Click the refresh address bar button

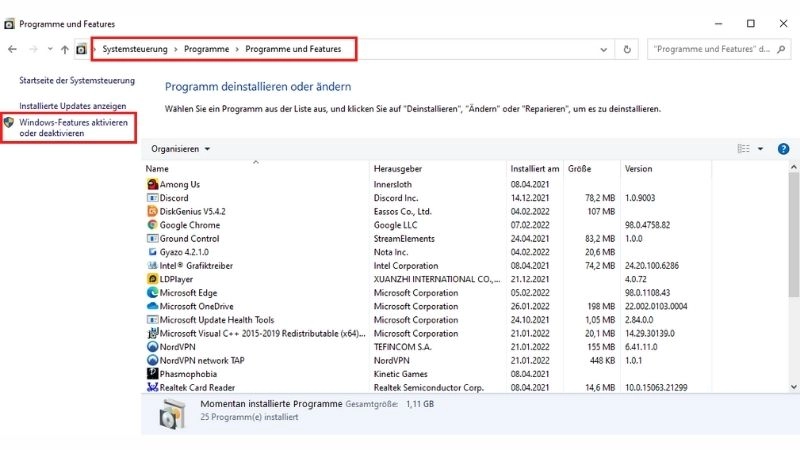[x=627, y=49]
